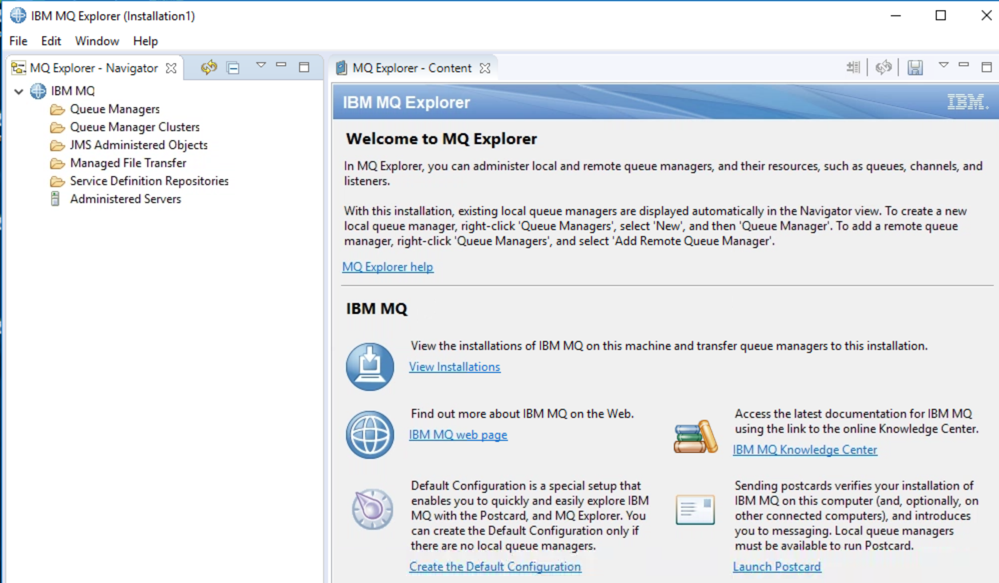Image resolution: width=999 pixels, height=583 pixels.
Task: Click the IBM MQ globe icon in tree
Action: point(38,91)
